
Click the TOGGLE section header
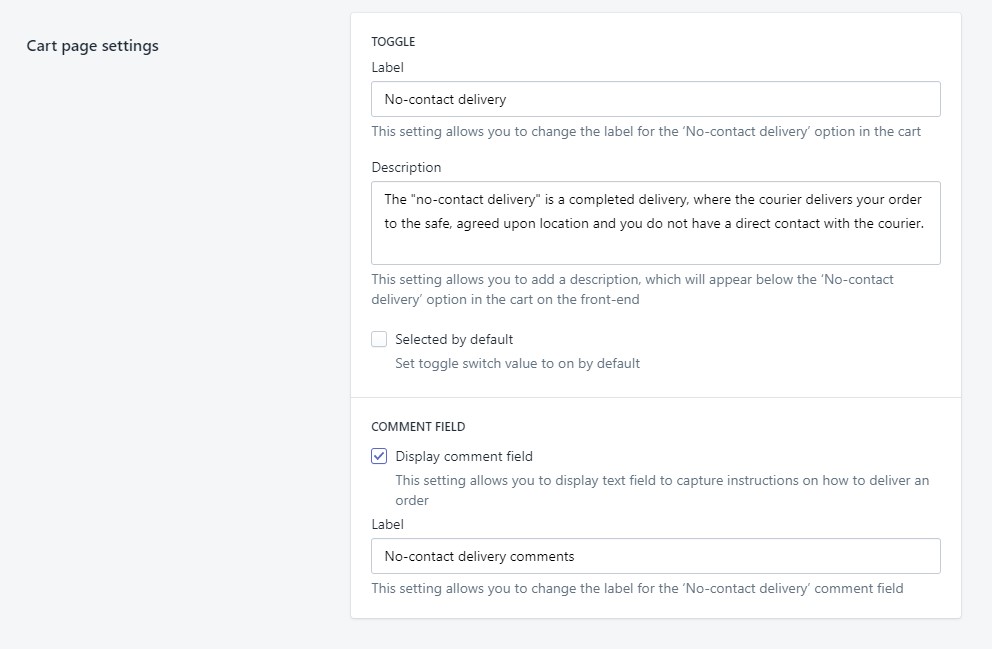[x=392, y=41]
